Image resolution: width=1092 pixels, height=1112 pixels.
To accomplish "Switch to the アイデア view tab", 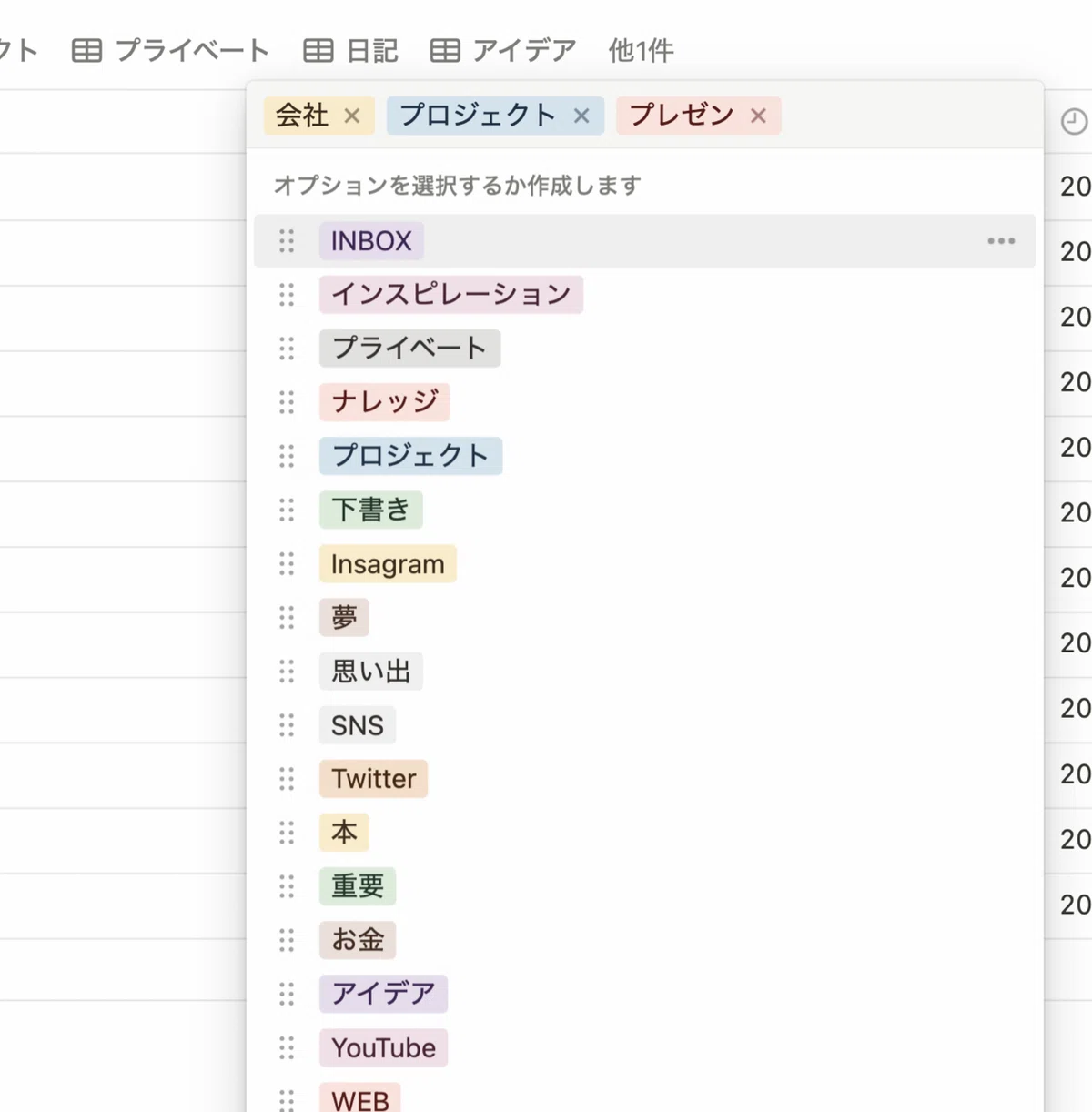I will tap(503, 51).
